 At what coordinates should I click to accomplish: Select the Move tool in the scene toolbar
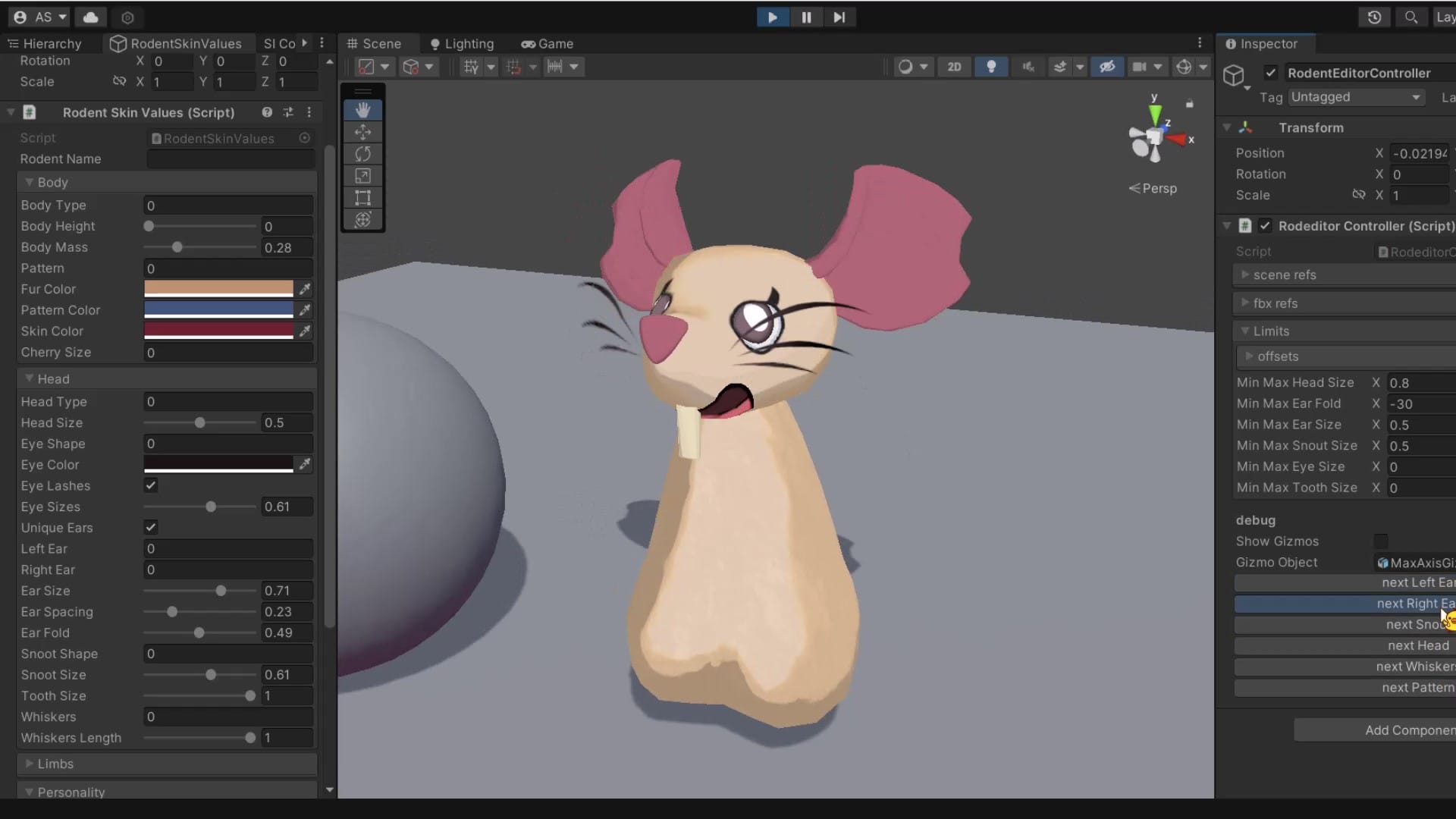tap(362, 132)
